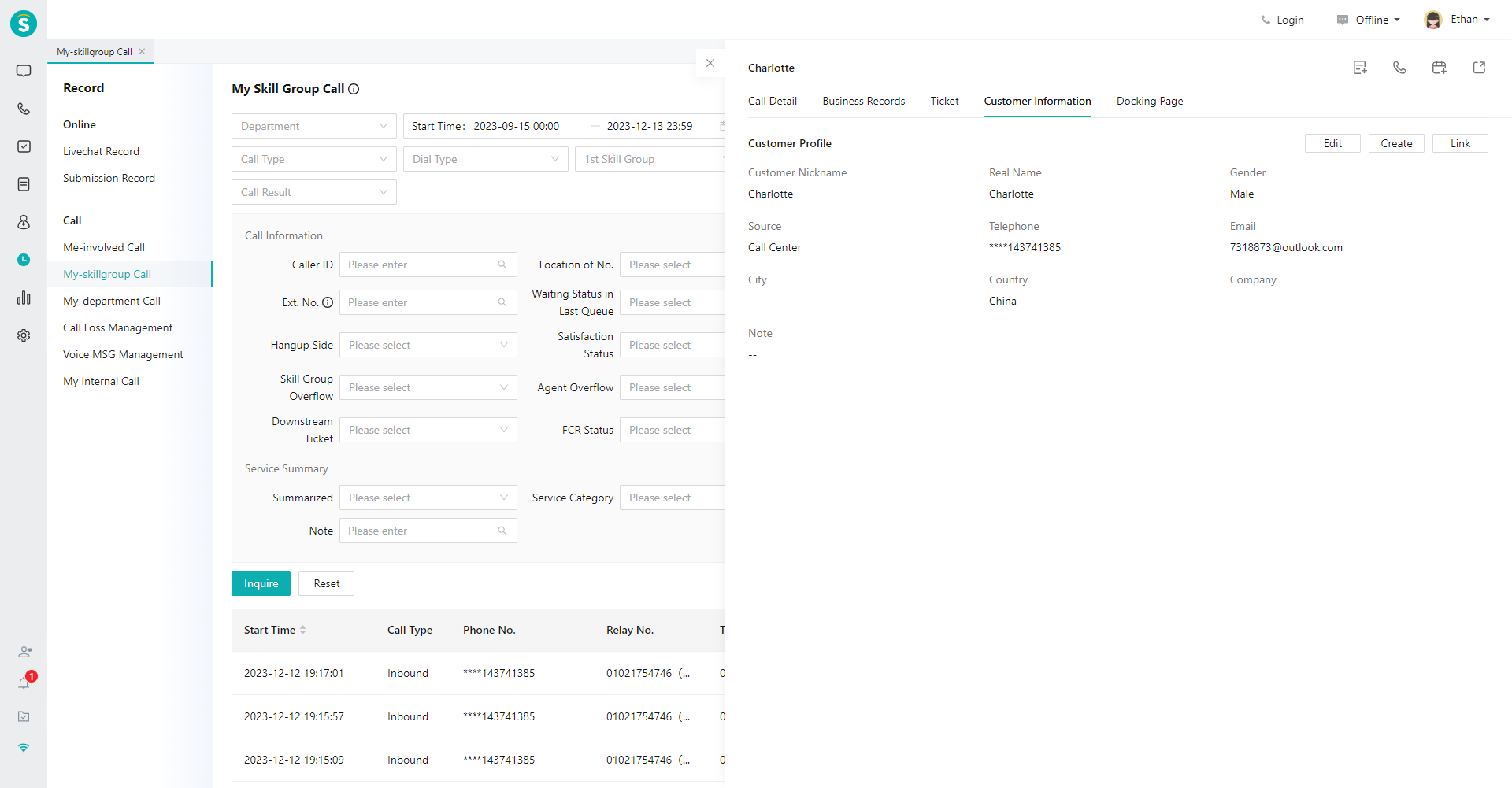
Task: Switch to the Call Detail tab
Action: point(773,101)
